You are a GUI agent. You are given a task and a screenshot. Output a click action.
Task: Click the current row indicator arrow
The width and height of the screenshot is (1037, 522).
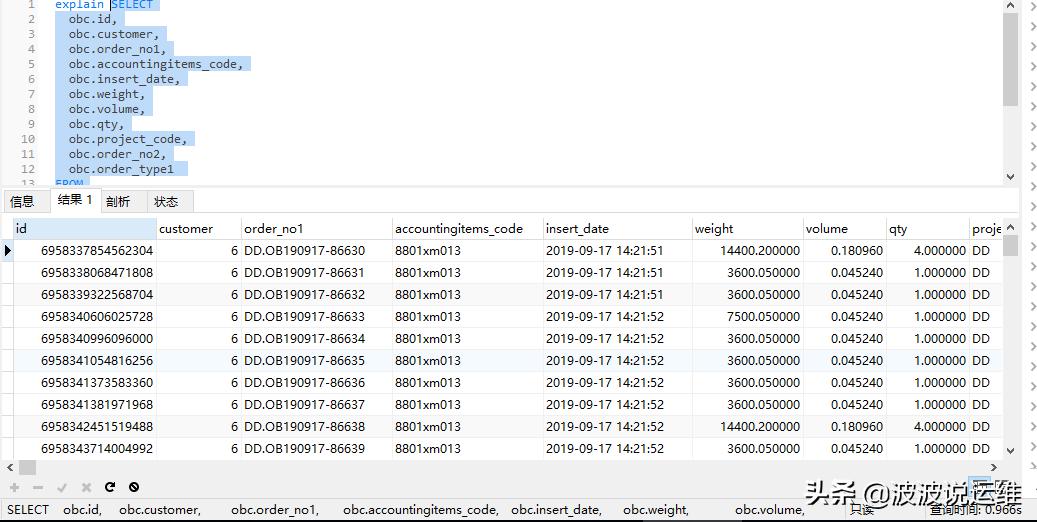(x=8, y=251)
